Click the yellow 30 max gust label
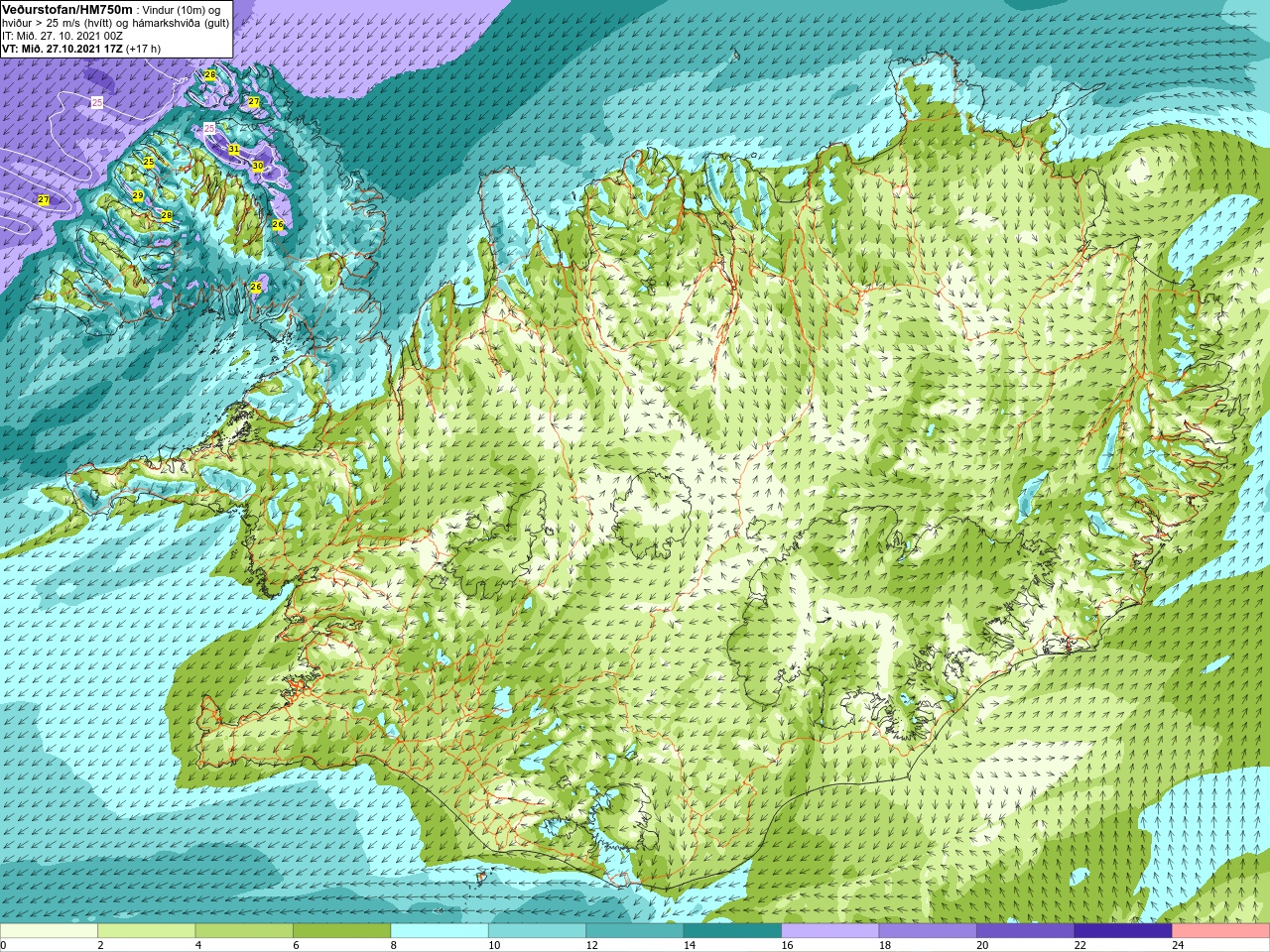This screenshot has width=1270, height=952. point(257,166)
